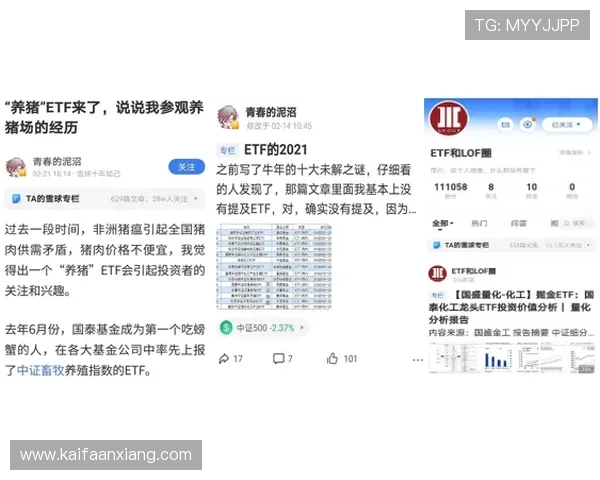This screenshot has width=600, height=480.
Task: Open the three-dot more menu on post
Action: click(x=417, y=360)
